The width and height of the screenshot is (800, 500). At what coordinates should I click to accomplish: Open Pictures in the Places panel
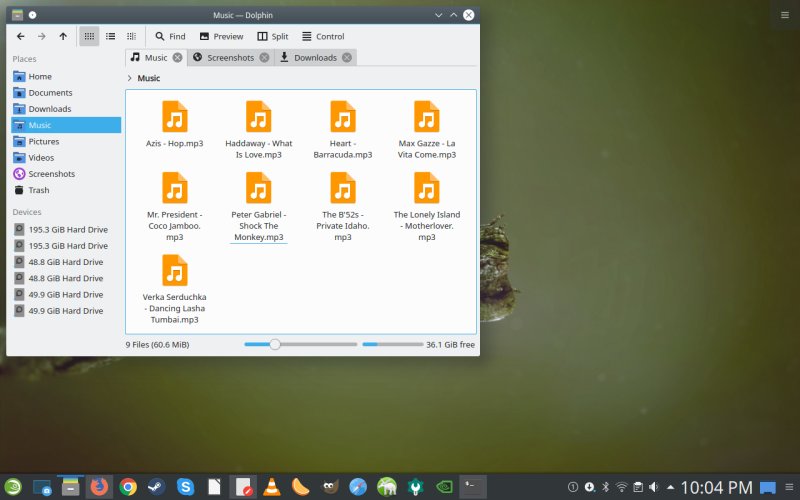[43, 141]
